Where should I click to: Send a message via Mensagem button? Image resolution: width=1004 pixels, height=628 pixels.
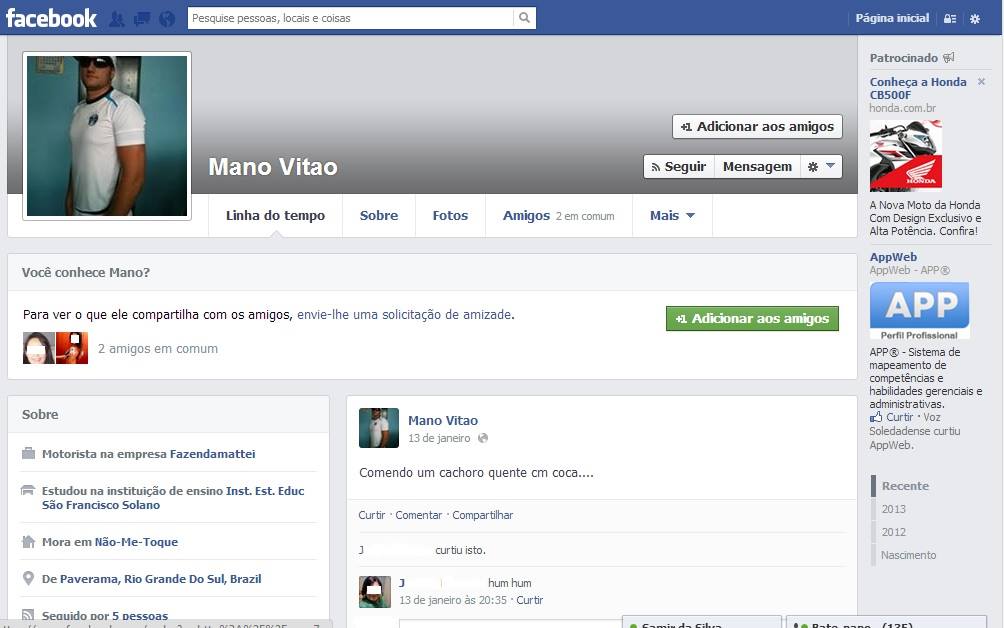click(757, 167)
